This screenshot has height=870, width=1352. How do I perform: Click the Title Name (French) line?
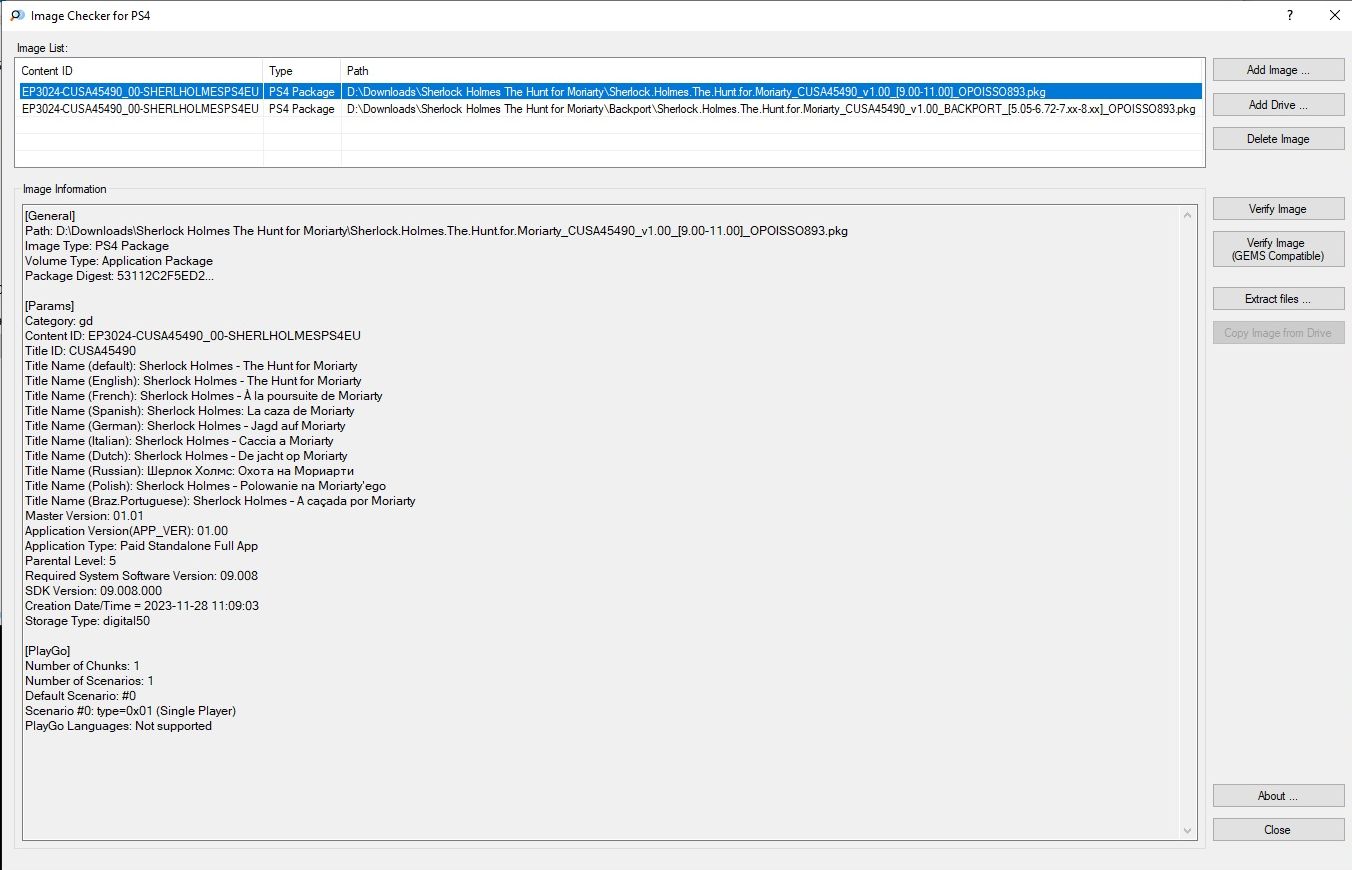(204, 396)
